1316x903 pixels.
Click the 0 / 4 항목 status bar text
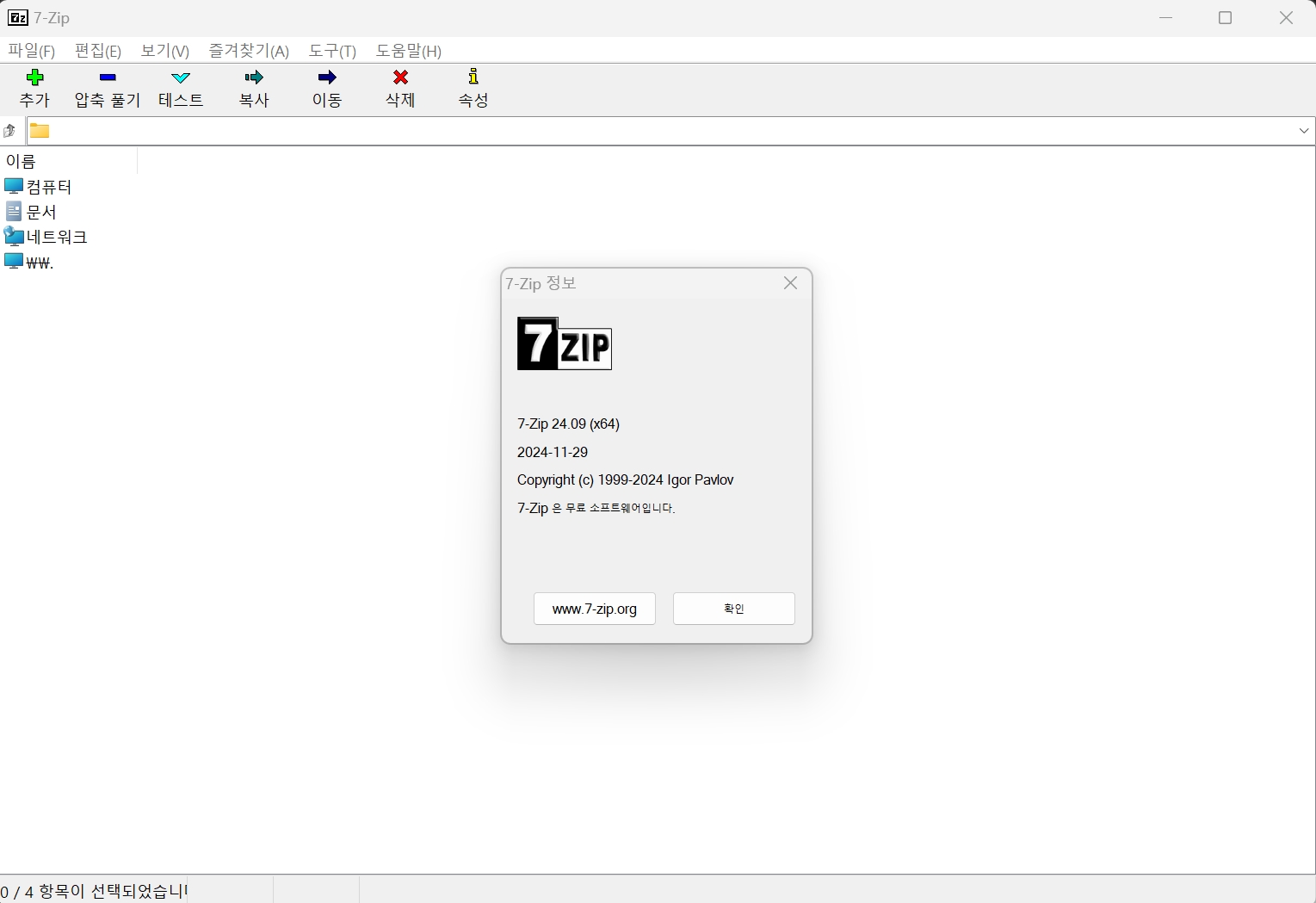[x=94, y=891]
